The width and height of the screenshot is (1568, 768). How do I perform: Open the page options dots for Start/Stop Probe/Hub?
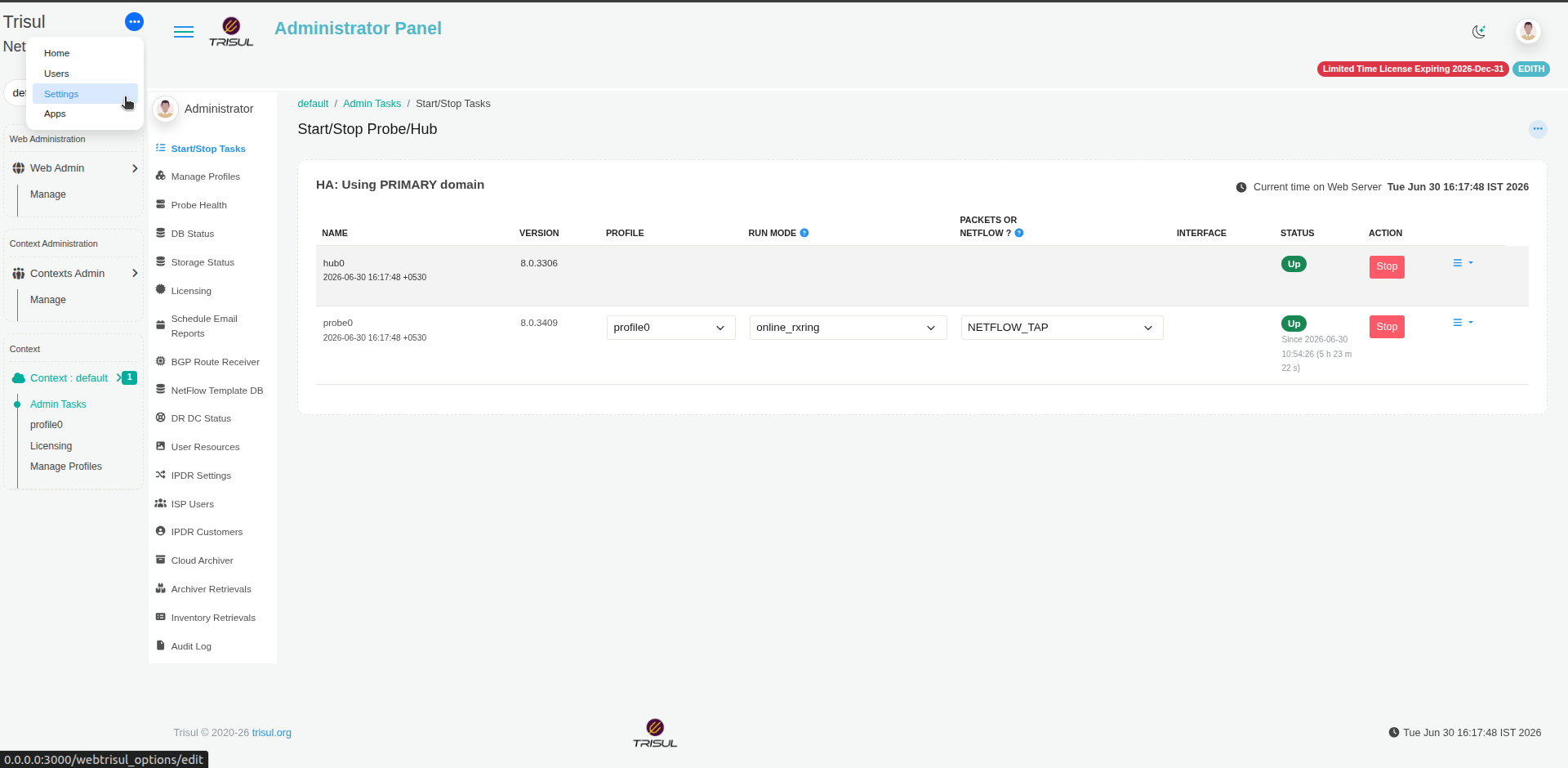[1538, 129]
